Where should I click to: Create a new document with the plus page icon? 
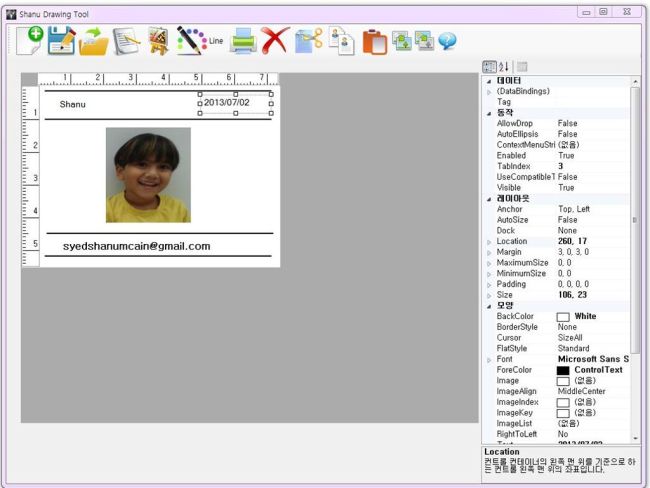pyautogui.click(x=30, y=40)
